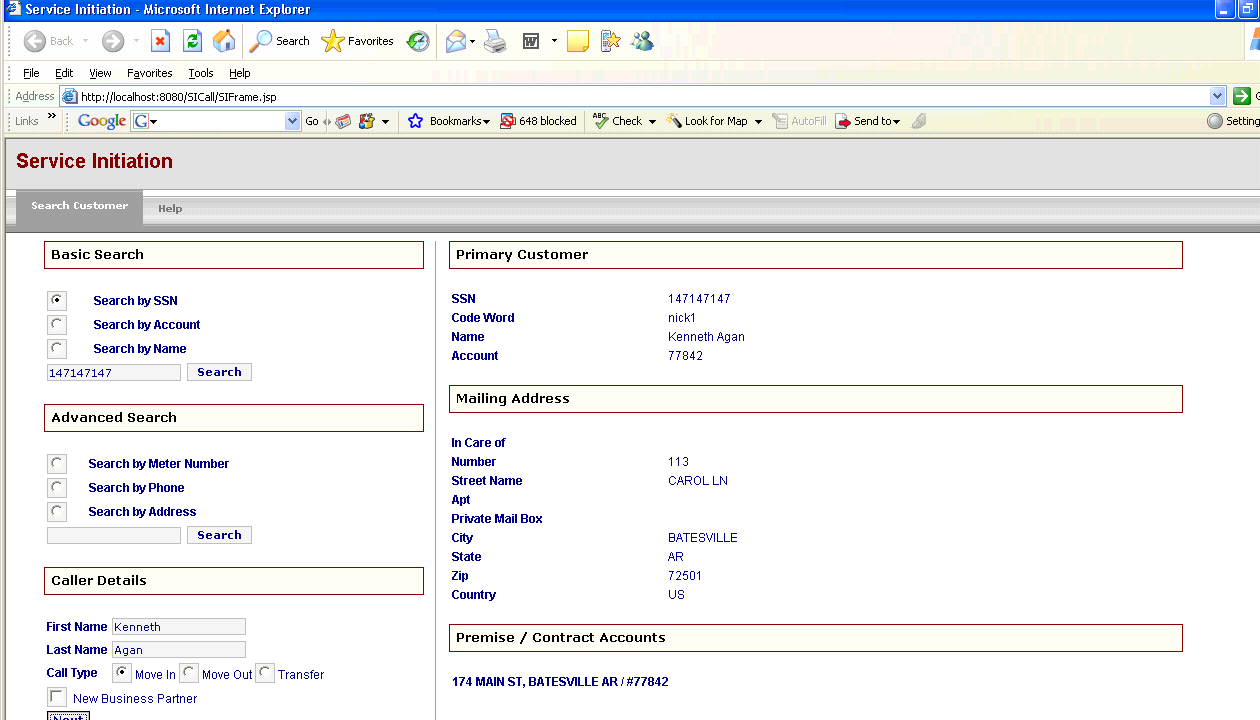
Task: Choose Move Out as the call type
Action: (189, 673)
